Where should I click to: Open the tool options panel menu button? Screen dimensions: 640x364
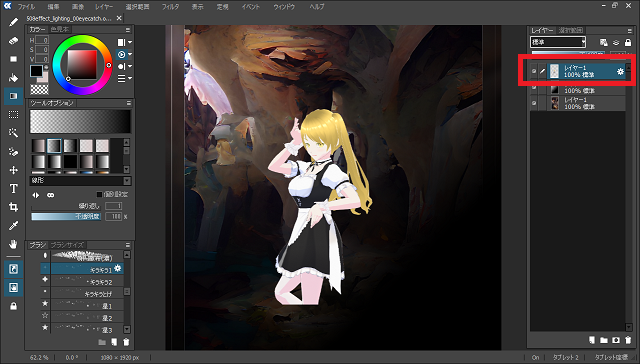(x=129, y=103)
